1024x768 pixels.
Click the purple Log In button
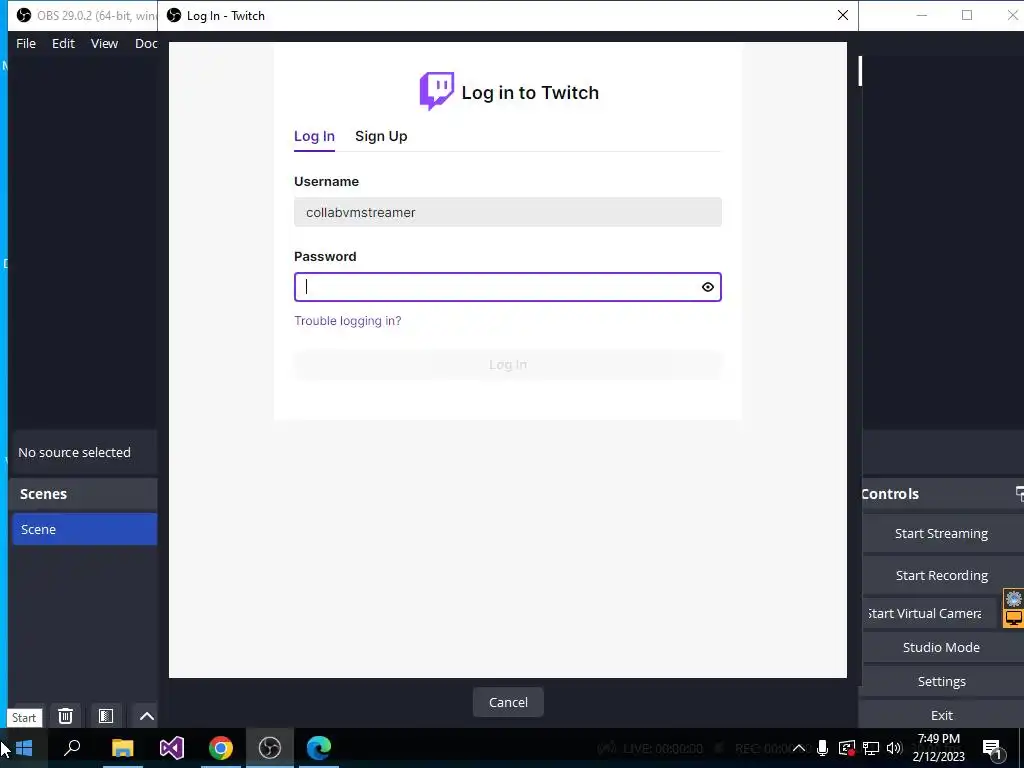point(507,364)
